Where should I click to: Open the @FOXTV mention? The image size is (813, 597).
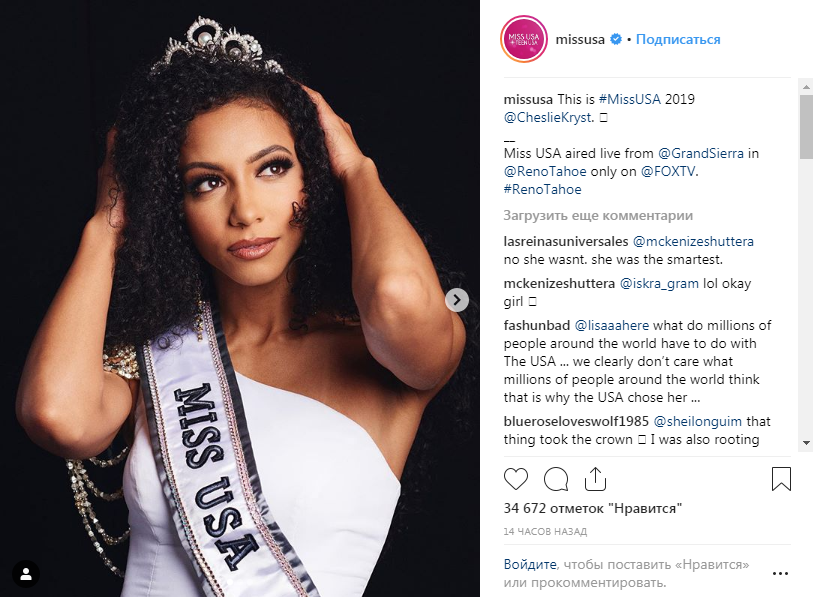coord(668,172)
